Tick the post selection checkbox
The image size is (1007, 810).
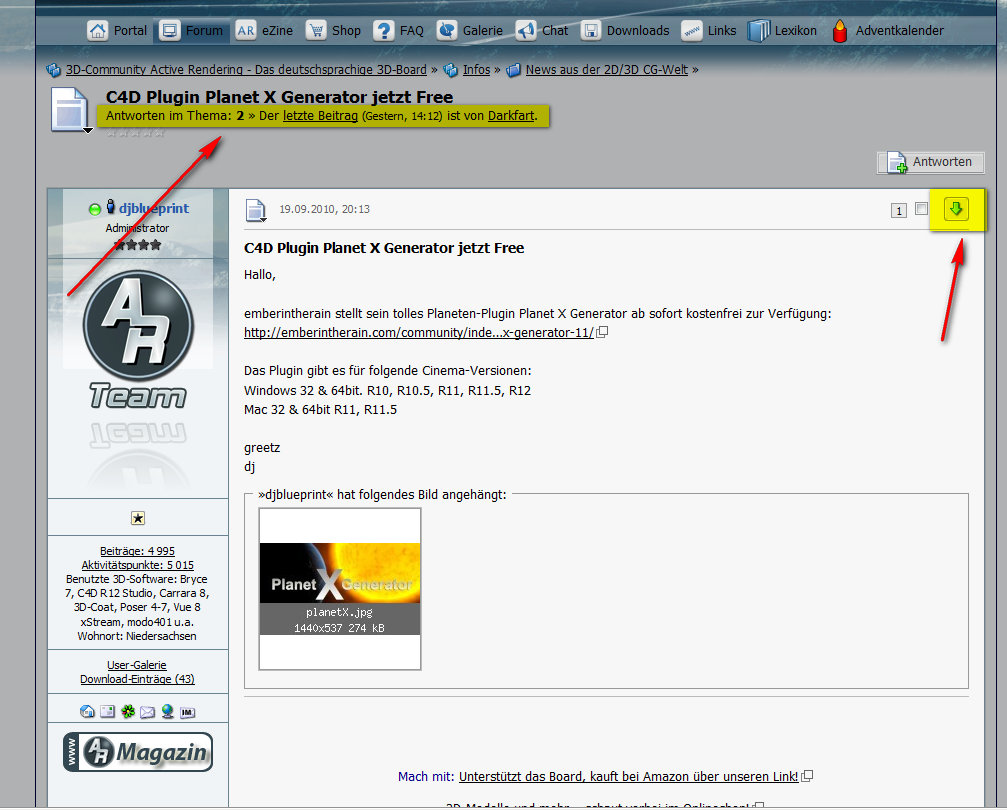922,209
